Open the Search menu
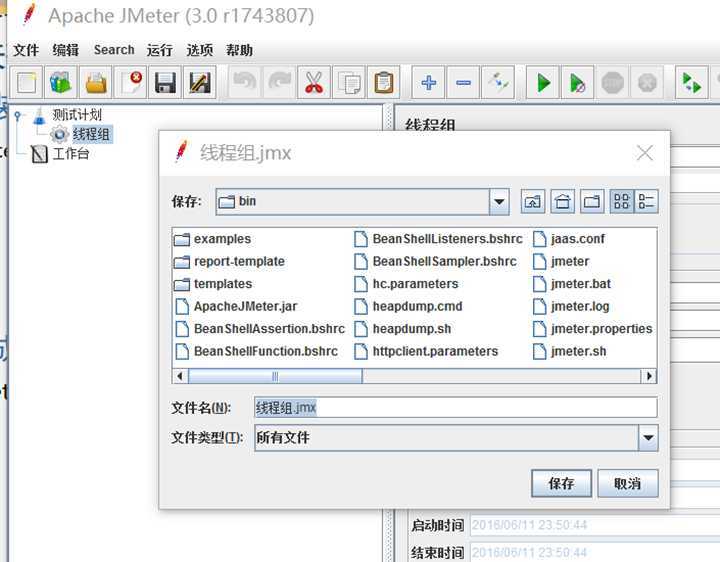This screenshot has width=720, height=562. [x=114, y=50]
